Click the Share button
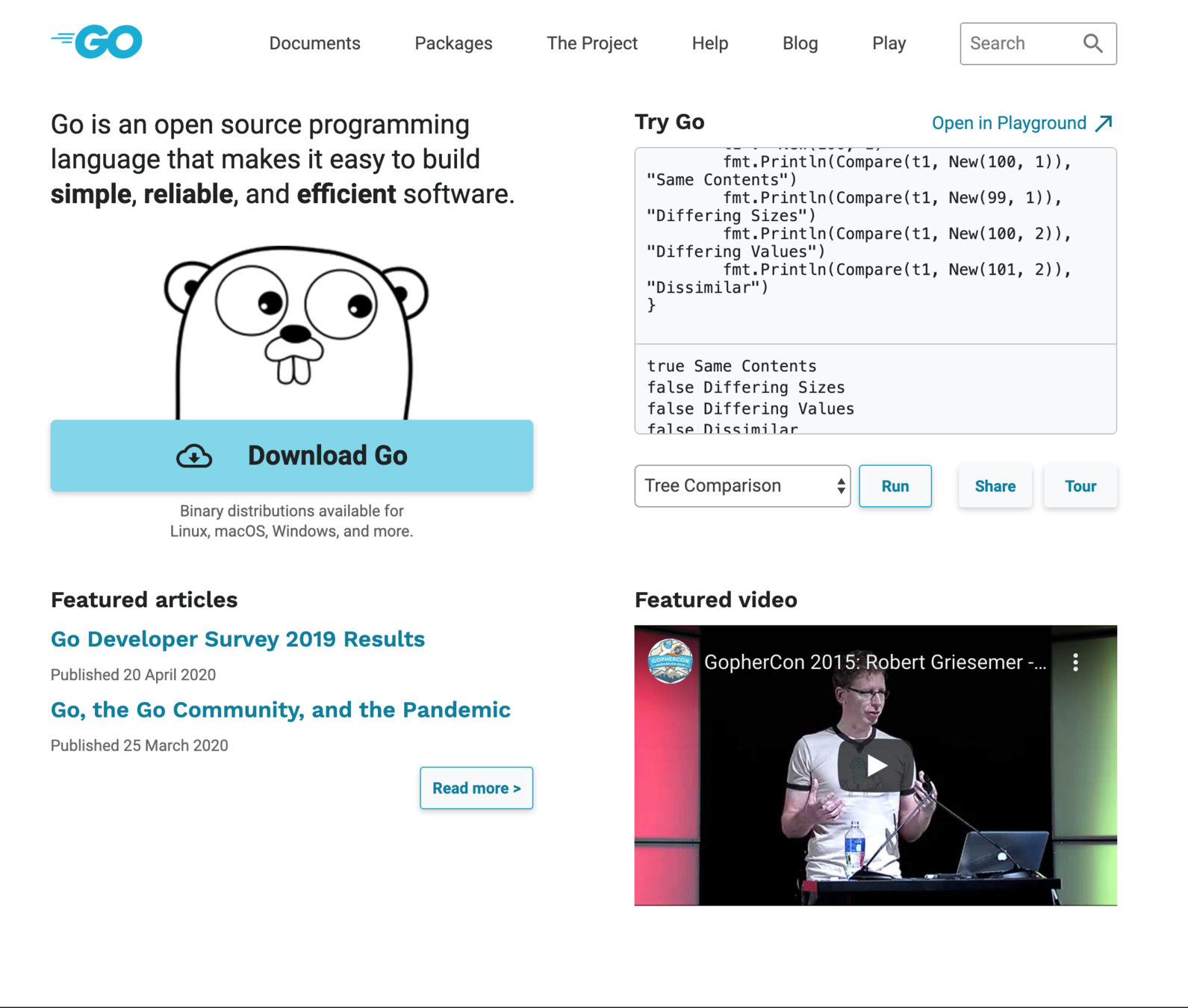The height and width of the screenshot is (1008, 1188). coord(995,486)
